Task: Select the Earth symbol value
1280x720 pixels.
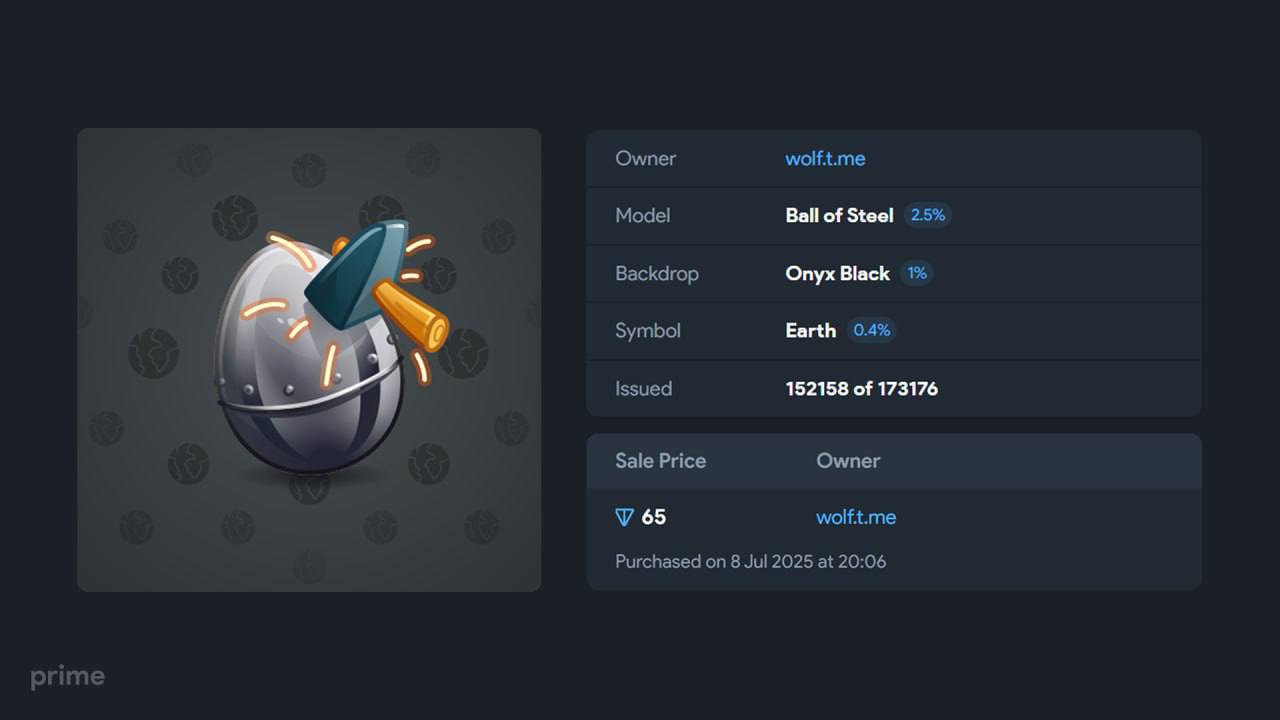Action: (x=810, y=330)
